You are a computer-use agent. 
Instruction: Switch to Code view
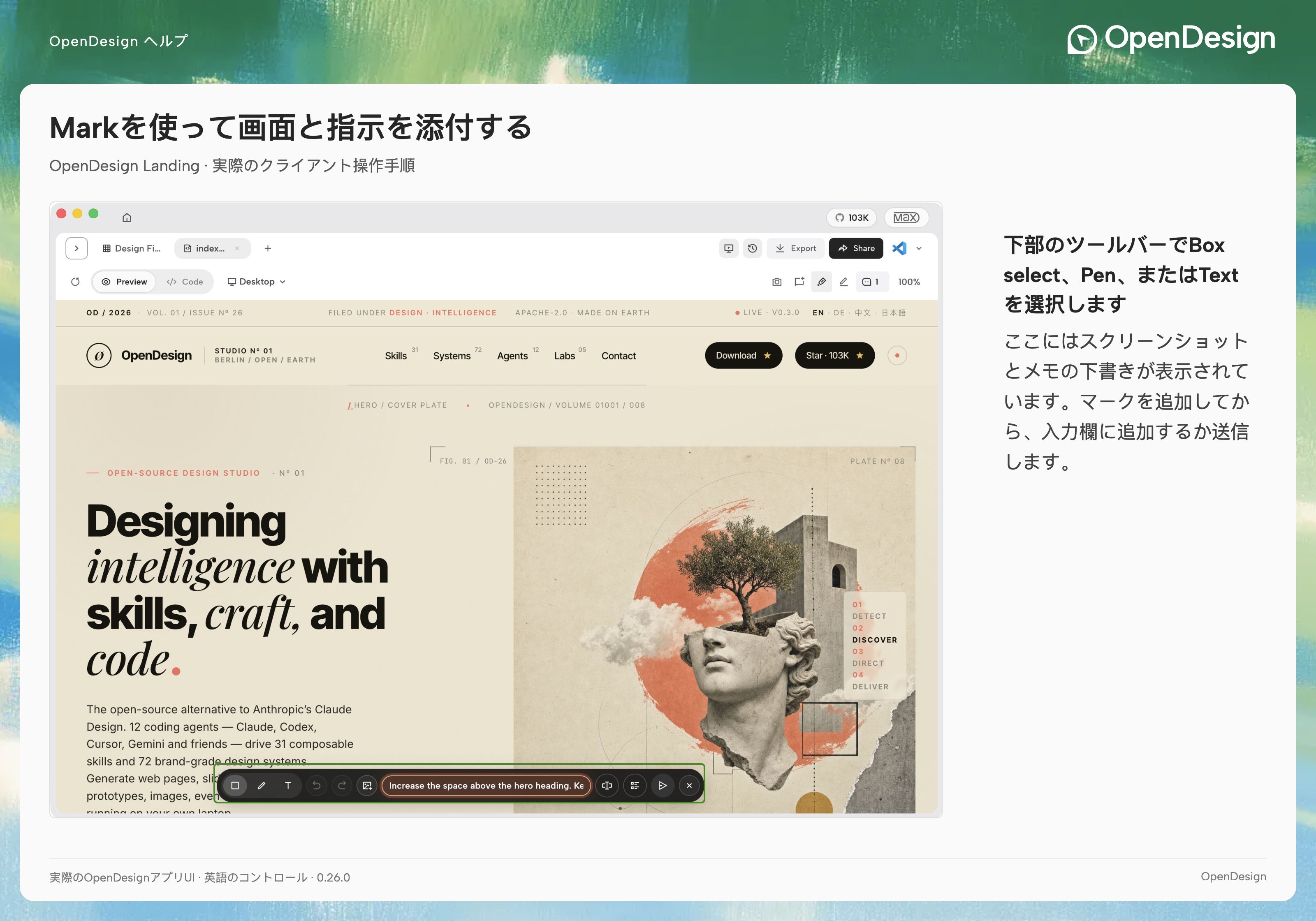[185, 281]
